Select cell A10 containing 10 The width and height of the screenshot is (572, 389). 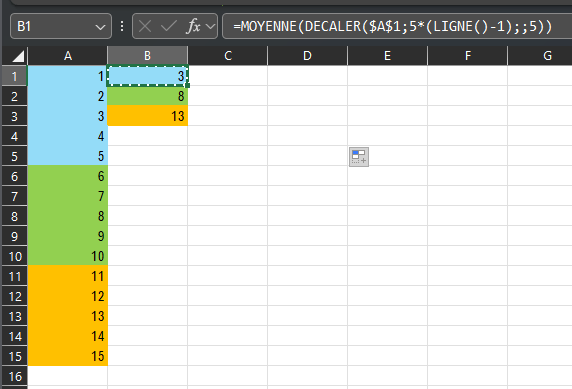[67, 256]
